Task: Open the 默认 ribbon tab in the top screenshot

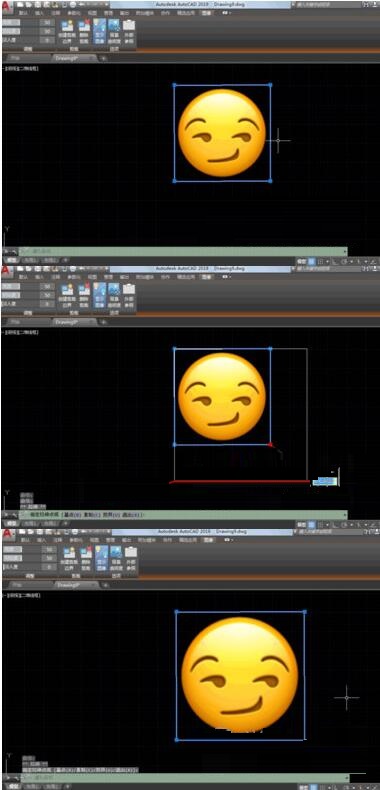Action: (x=24, y=14)
